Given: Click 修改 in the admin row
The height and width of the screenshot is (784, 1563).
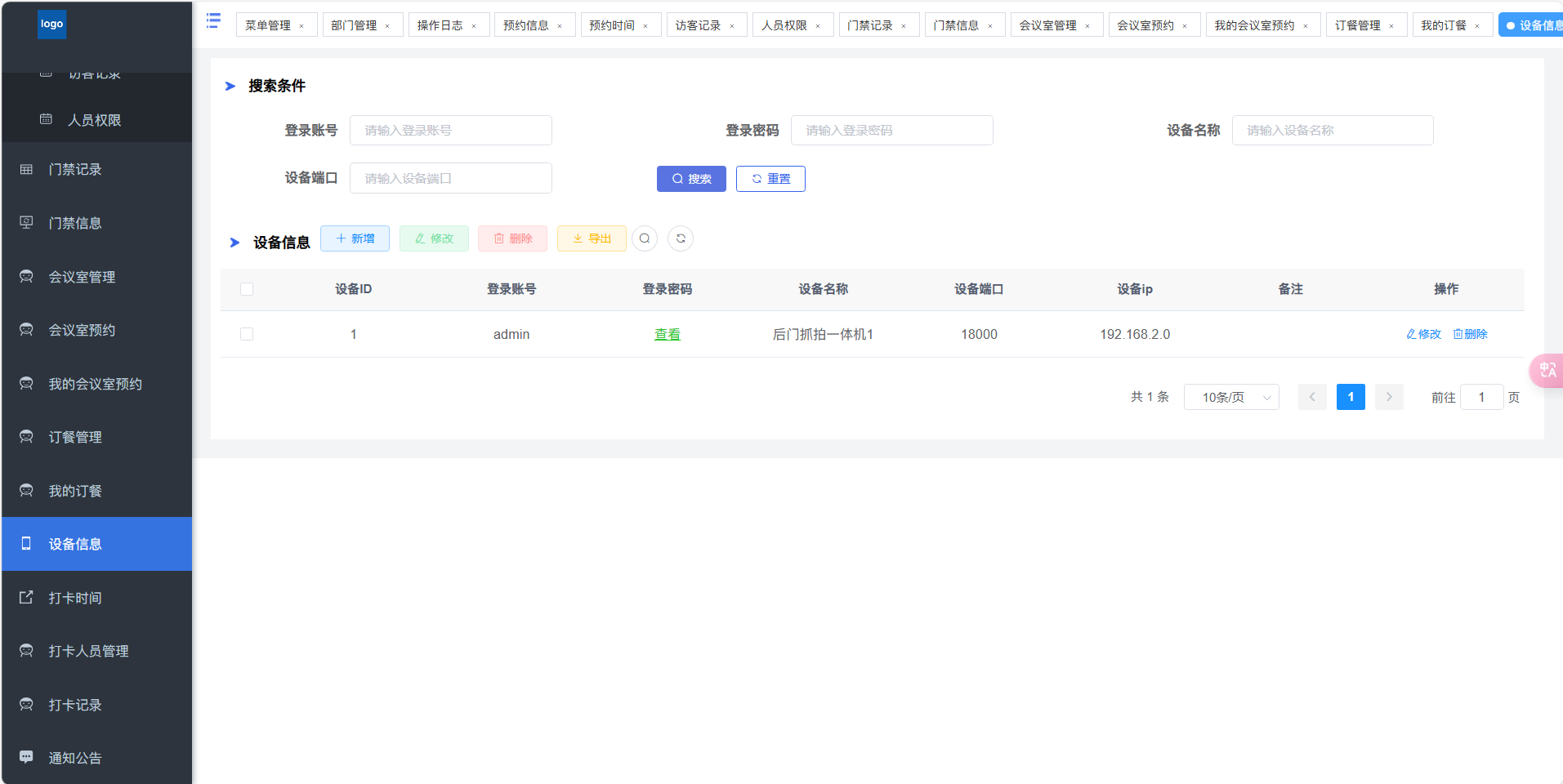Looking at the screenshot, I should [1423, 334].
